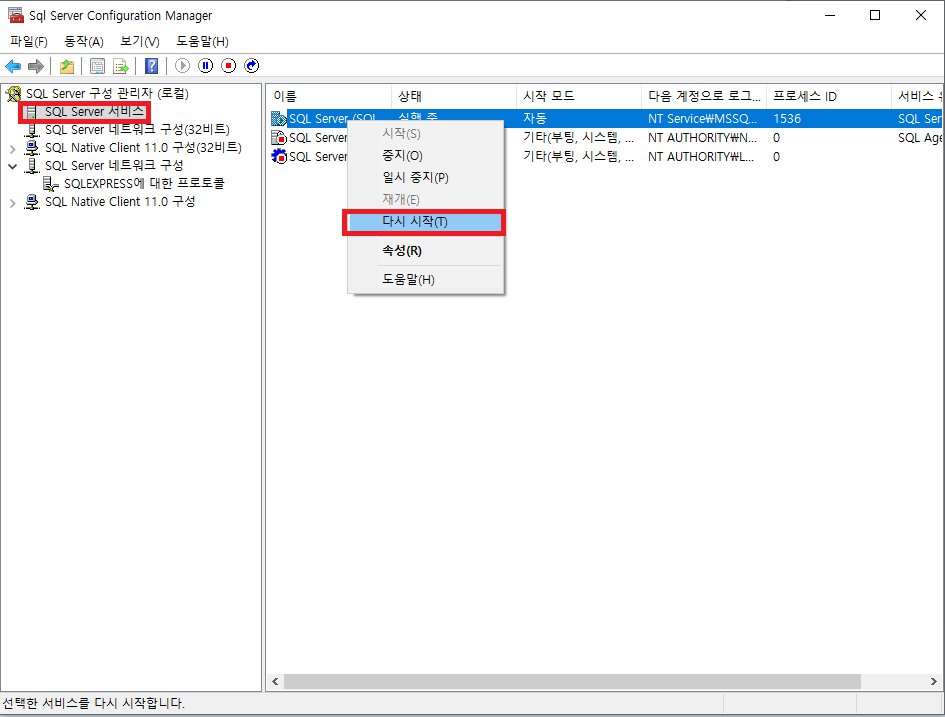945x717 pixels.
Task: Restart the service using the toolbar restart icon
Action: 251,66
